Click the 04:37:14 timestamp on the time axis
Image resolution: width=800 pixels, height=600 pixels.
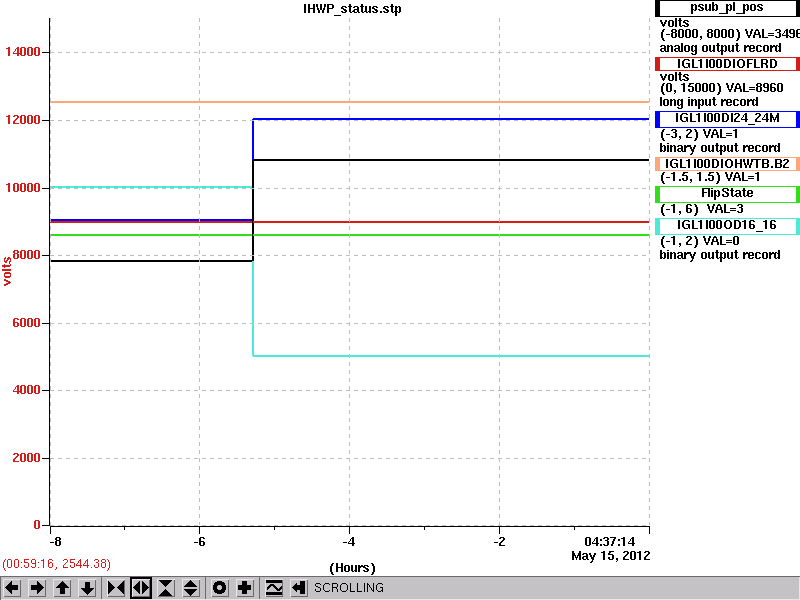[x=610, y=542]
